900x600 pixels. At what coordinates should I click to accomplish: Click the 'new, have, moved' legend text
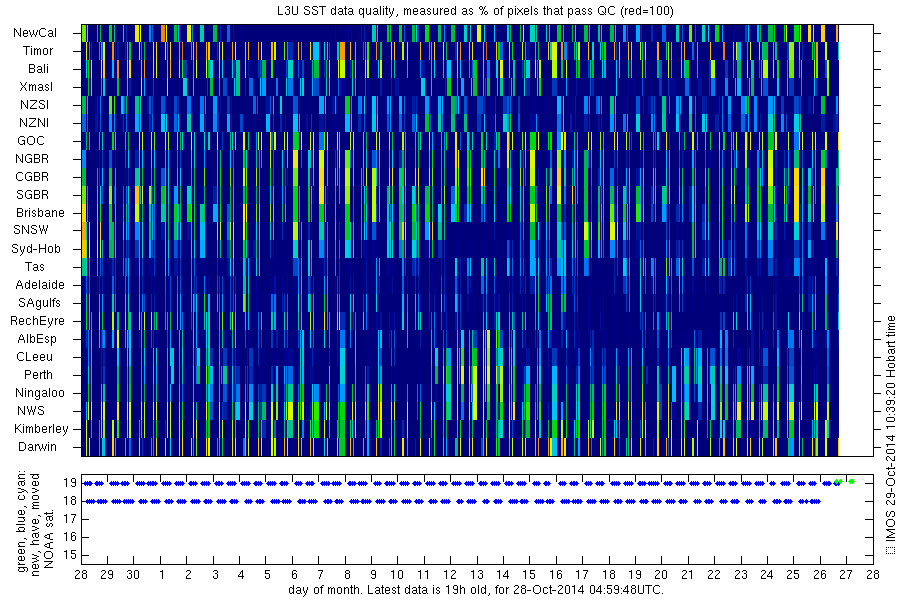pos(36,524)
